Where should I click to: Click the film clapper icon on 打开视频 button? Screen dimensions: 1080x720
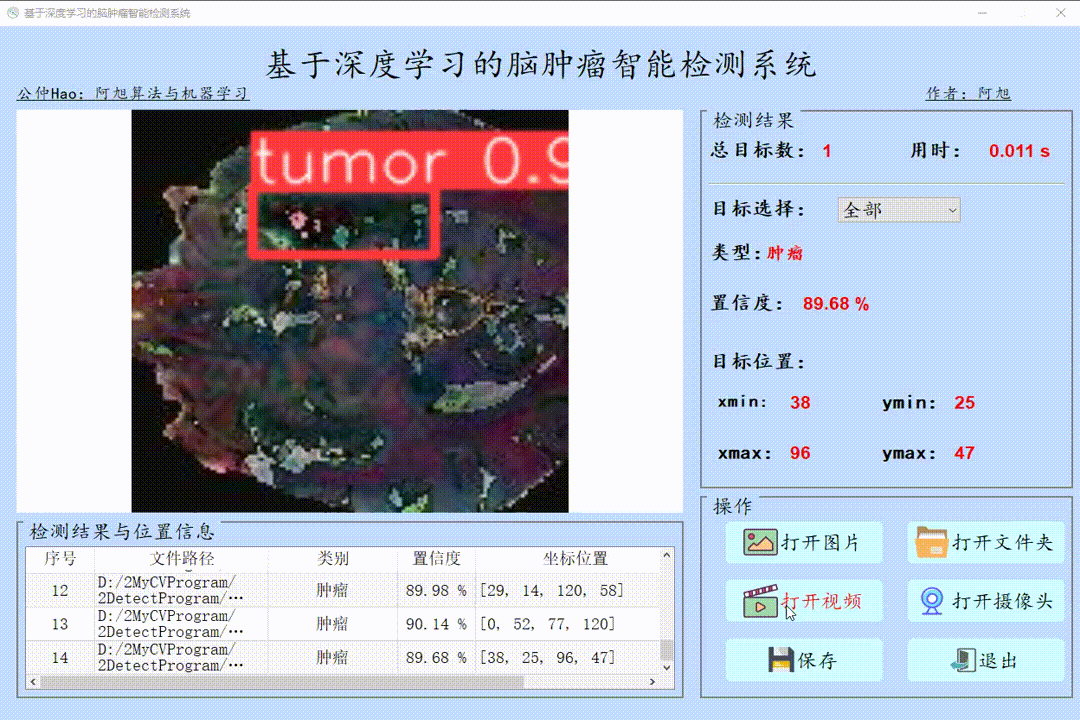click(763, 601)
